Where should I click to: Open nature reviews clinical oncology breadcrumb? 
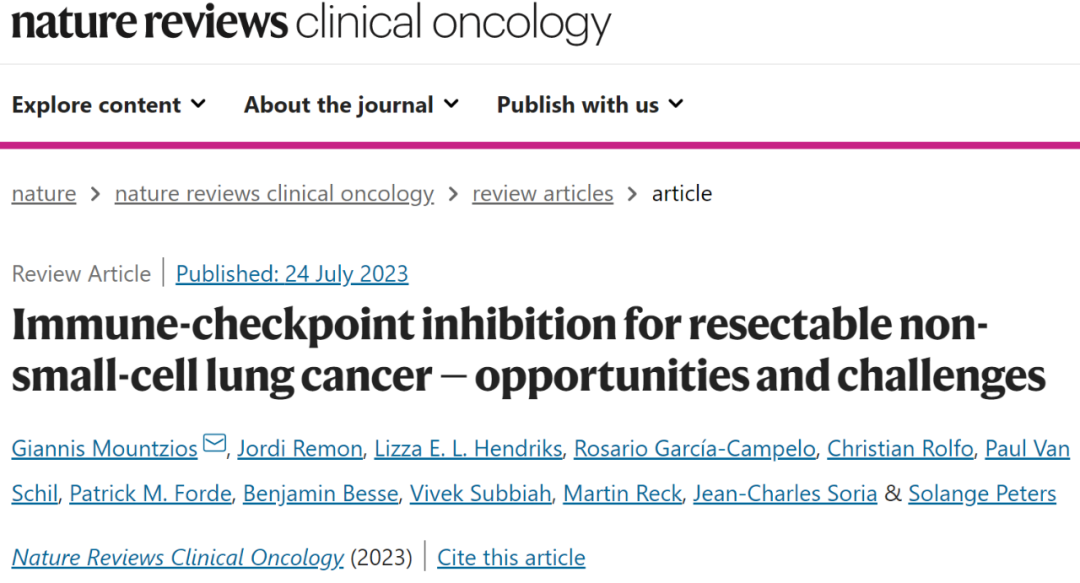pyautogui.click(x=274, y=193)
